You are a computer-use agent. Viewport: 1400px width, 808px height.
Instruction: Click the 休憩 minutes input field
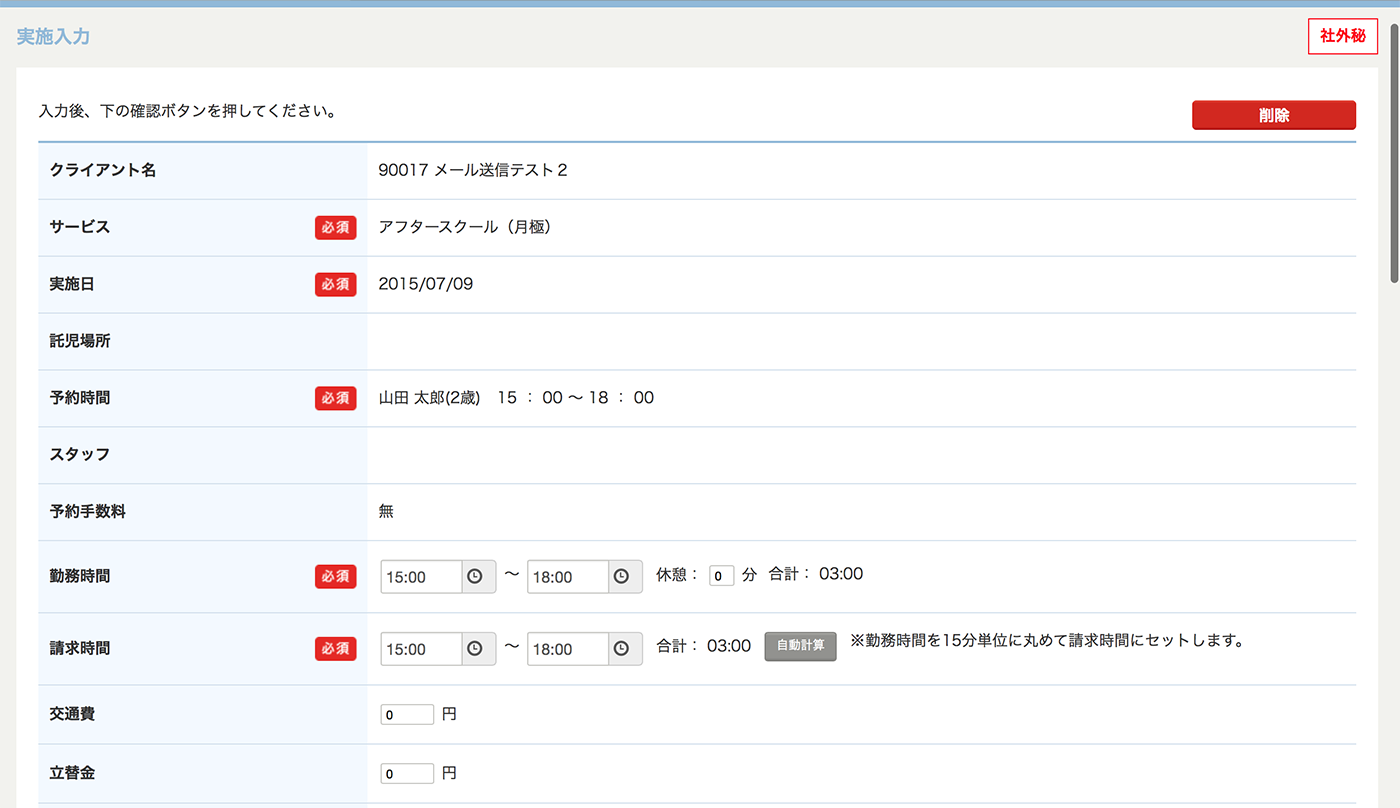coord(721,576)
